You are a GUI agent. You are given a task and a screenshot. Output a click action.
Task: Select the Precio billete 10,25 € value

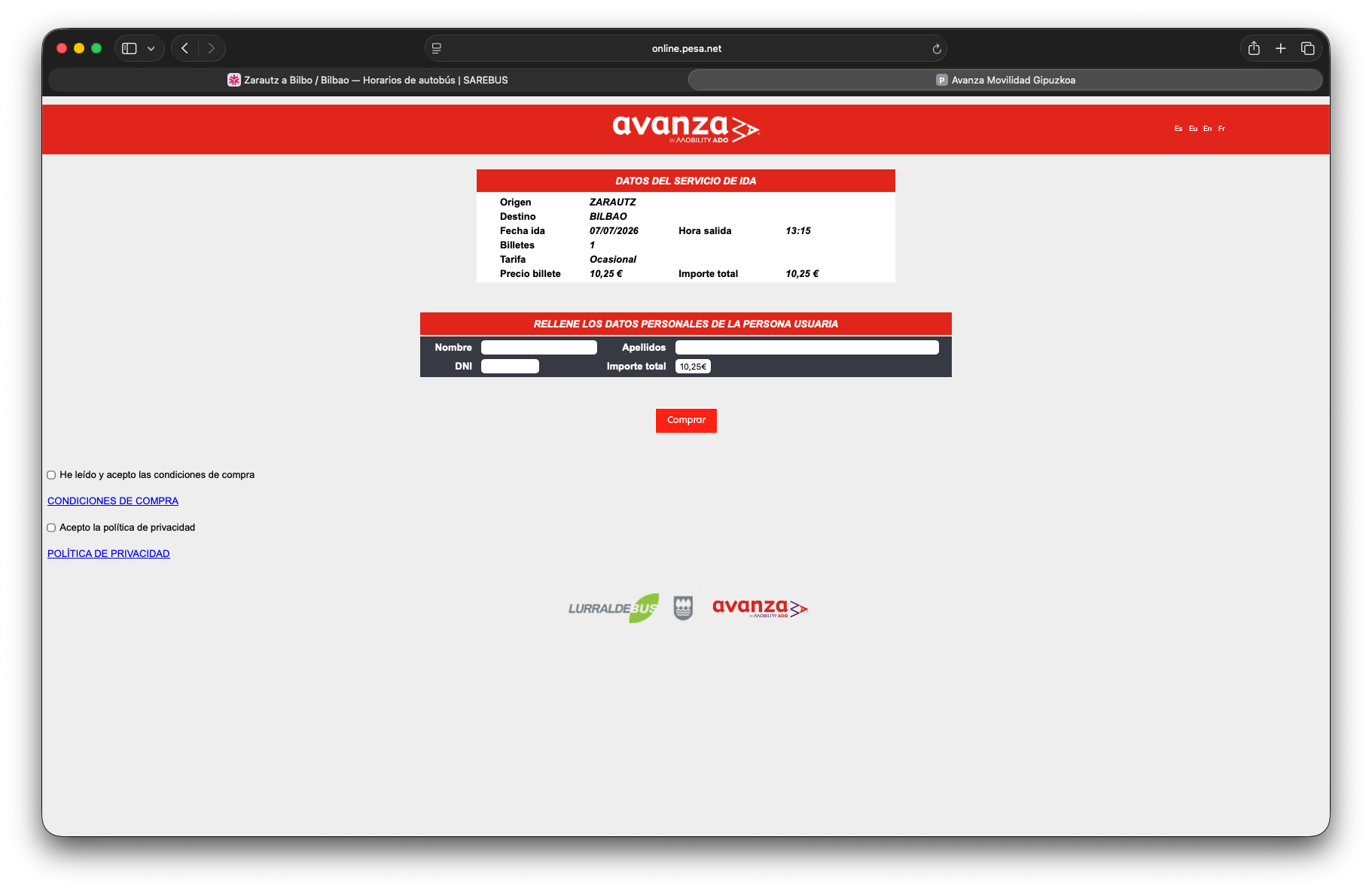pos(606,273)
